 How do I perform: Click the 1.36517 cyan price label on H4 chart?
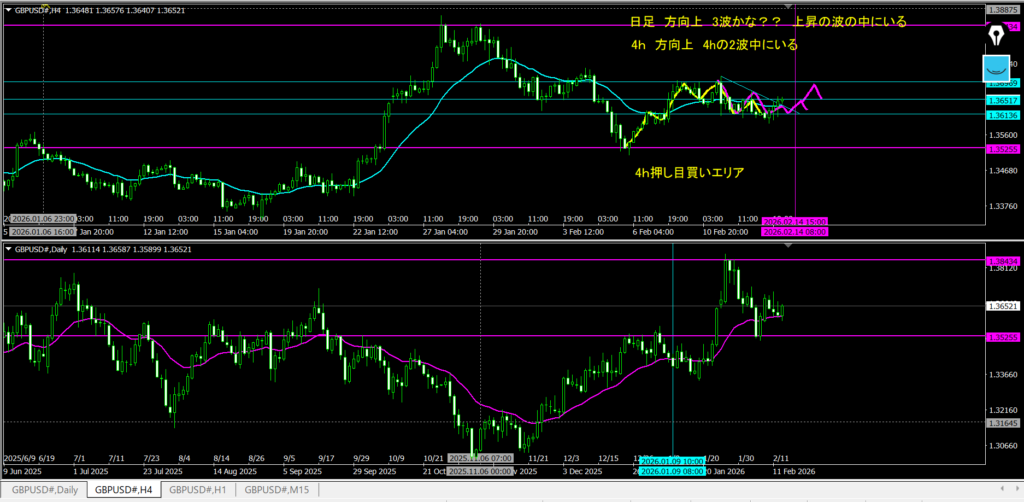coord(1002,100)
